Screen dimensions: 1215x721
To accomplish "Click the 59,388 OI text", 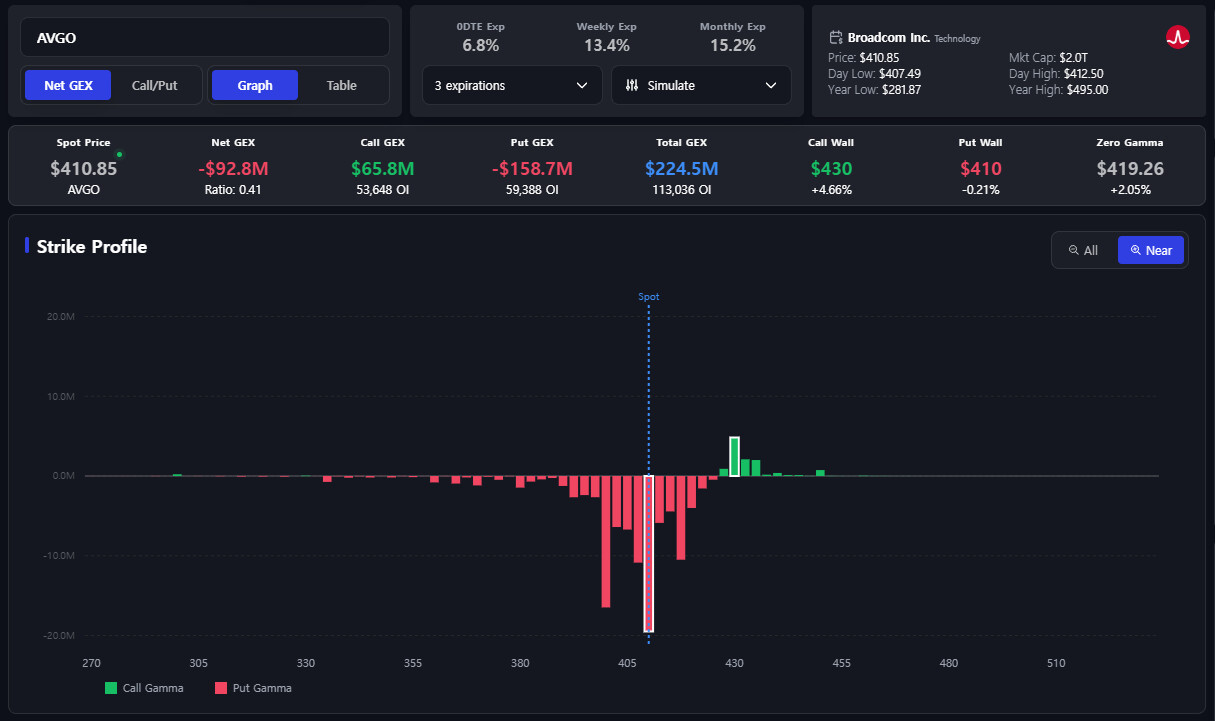I will (532, 190).
